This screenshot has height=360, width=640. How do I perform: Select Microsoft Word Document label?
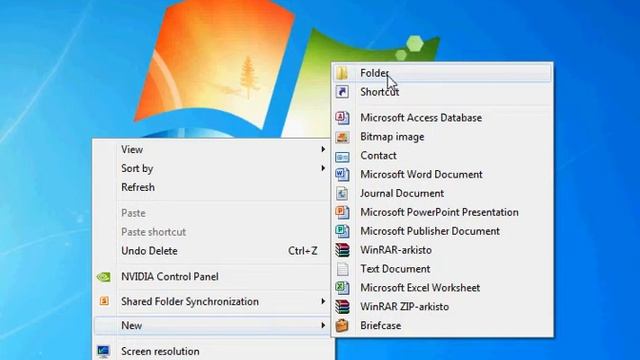click(421, 174)
